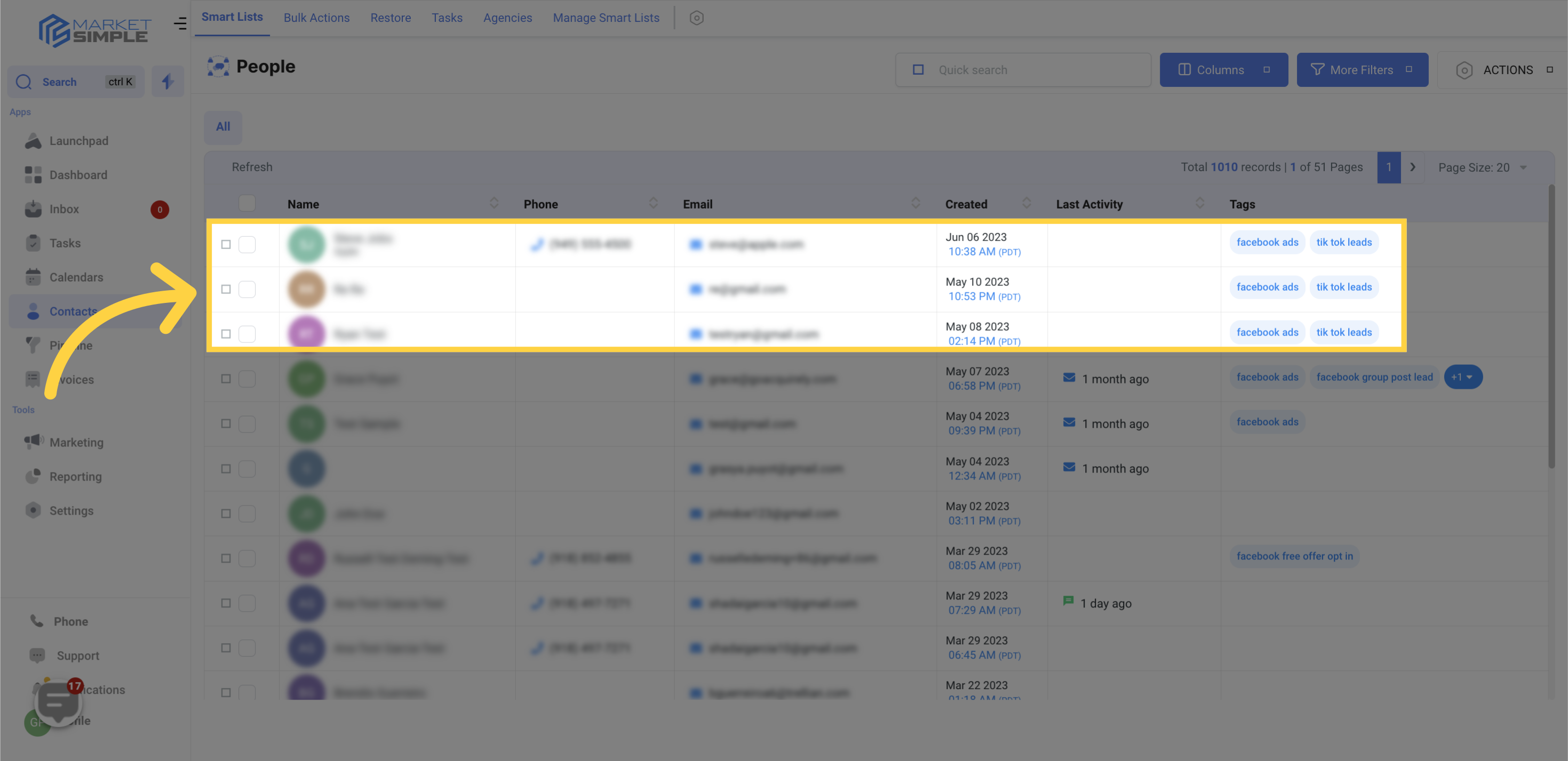Click the phone icon in Mar 29 08:05 AM row
The height and width of the screenshot is (761, 1568).
[536, 558]
